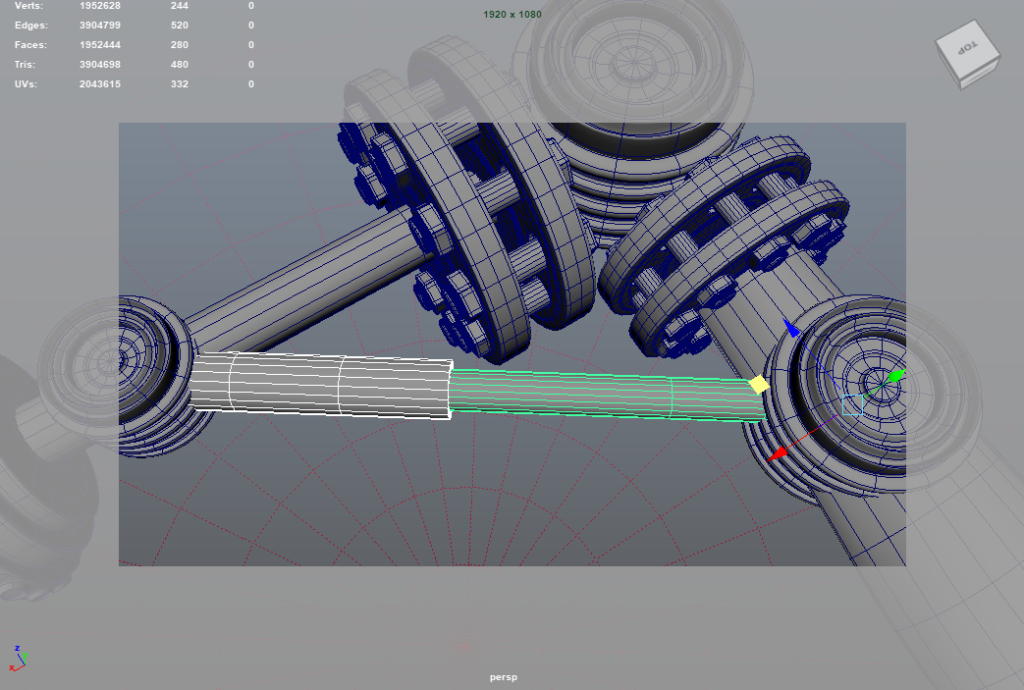The width and height of the screenshot is (1024, 690).
Task: Click the UVs total 2043615
Action: pyautogui.click(x=100, y=84)
